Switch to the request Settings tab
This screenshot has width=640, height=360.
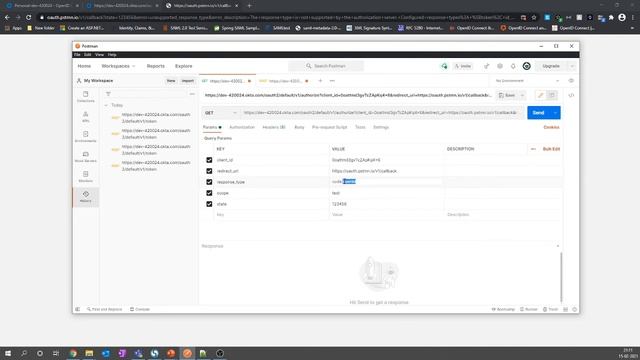[381, 127]
